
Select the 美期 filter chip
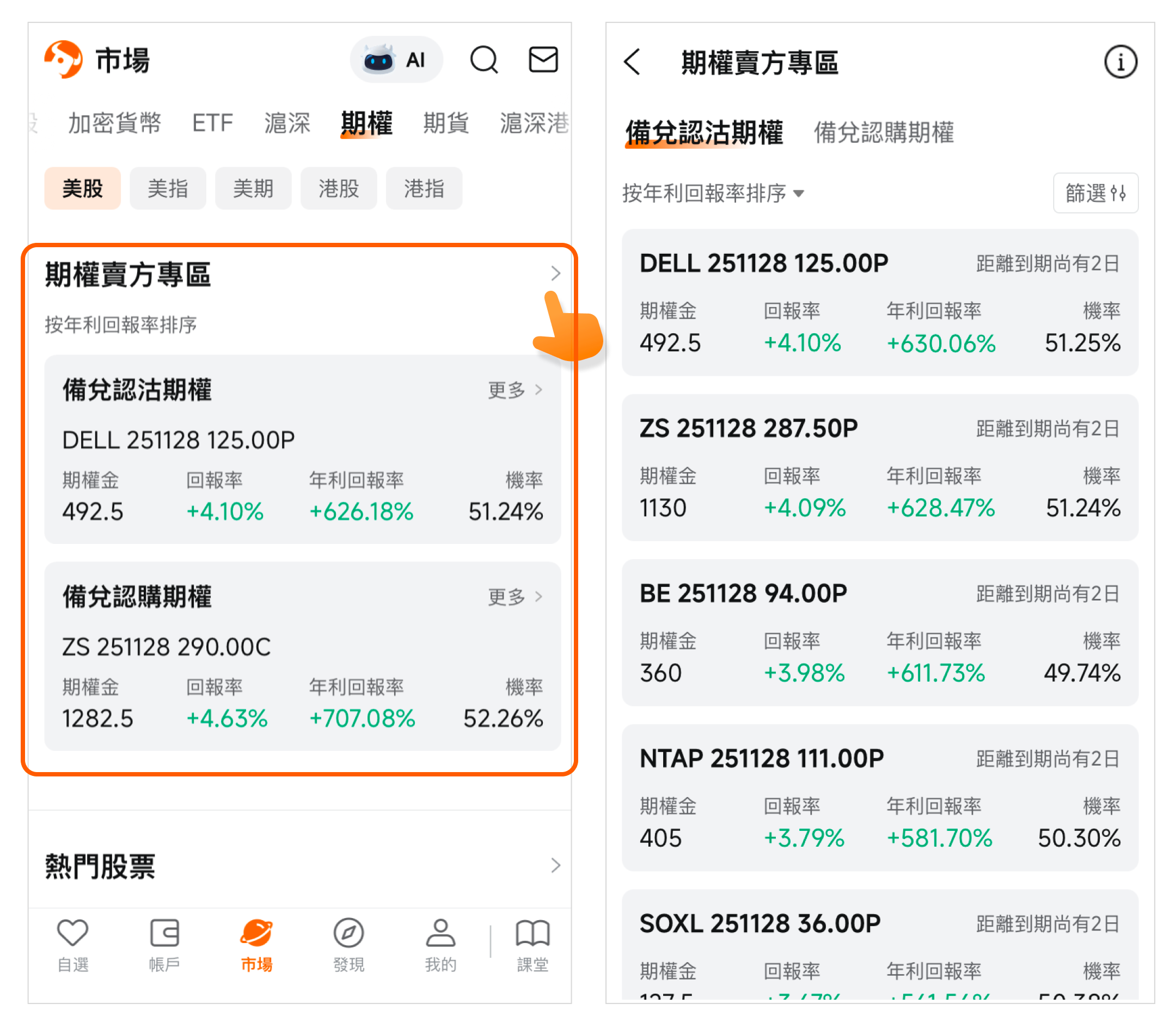click(x=253, y=188)
